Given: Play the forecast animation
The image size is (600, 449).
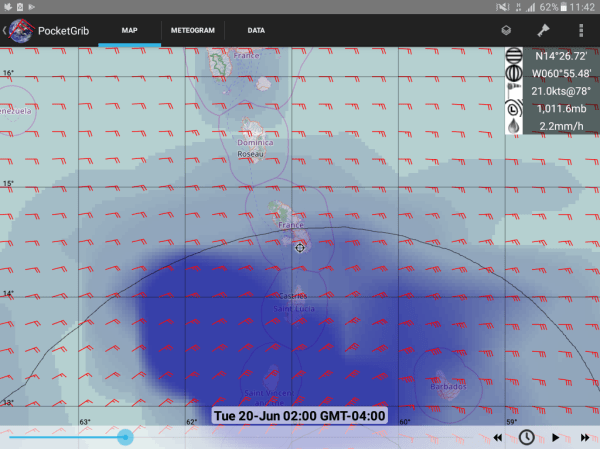Looking at the screenshot, I should click(556, 438).
